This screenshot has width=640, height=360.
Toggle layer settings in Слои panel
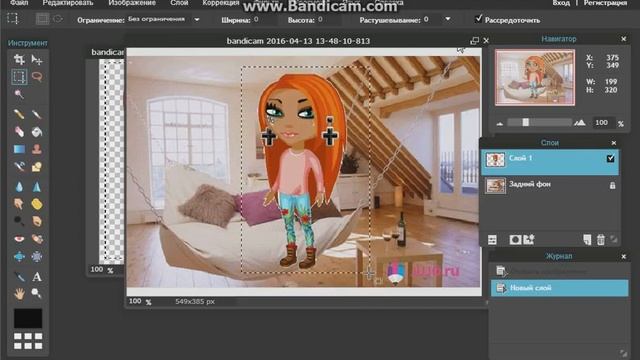[x=492, y=240]
